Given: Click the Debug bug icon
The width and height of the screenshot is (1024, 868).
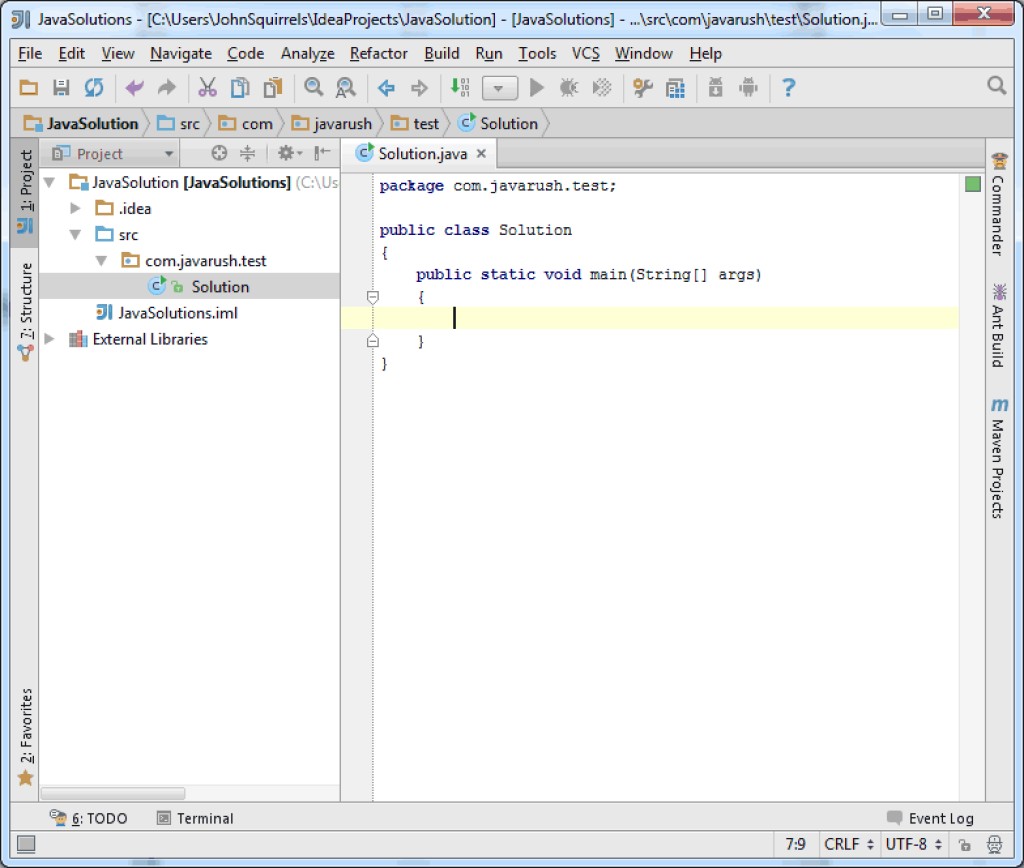Looking at the screenshot, I should (x=569, y=88).
